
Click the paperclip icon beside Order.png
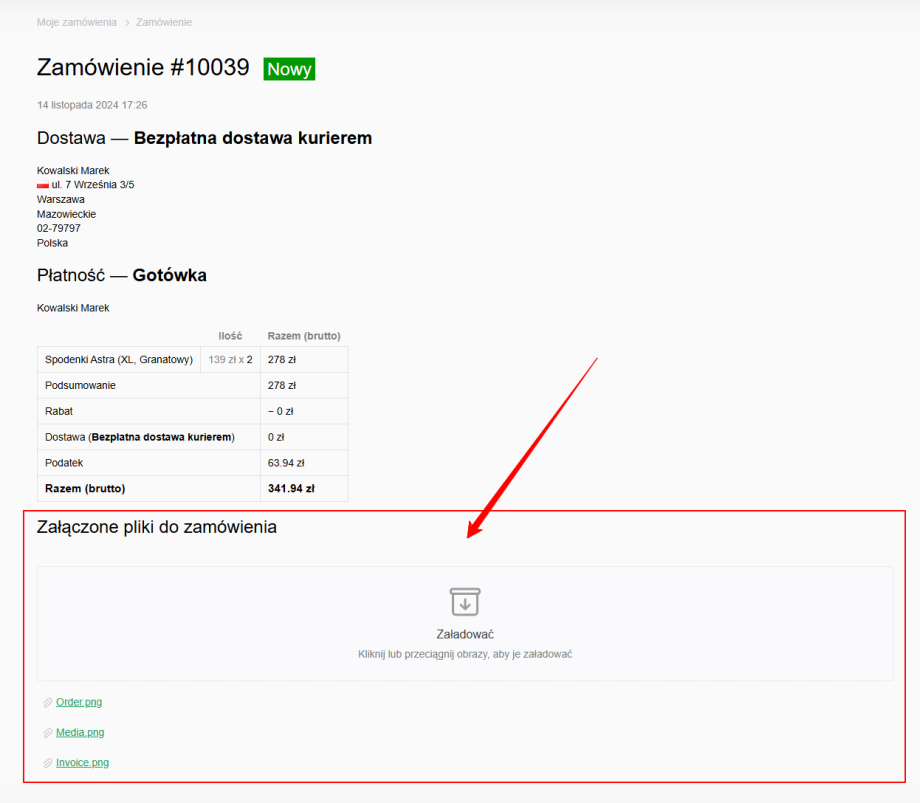47,703
